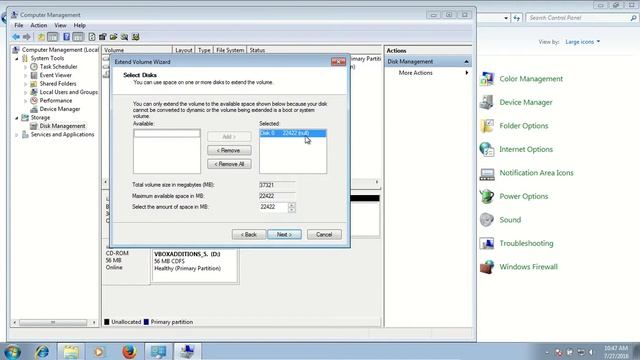
Task: Open the Troubleshooting link in Control Panel
Action: 526,243
